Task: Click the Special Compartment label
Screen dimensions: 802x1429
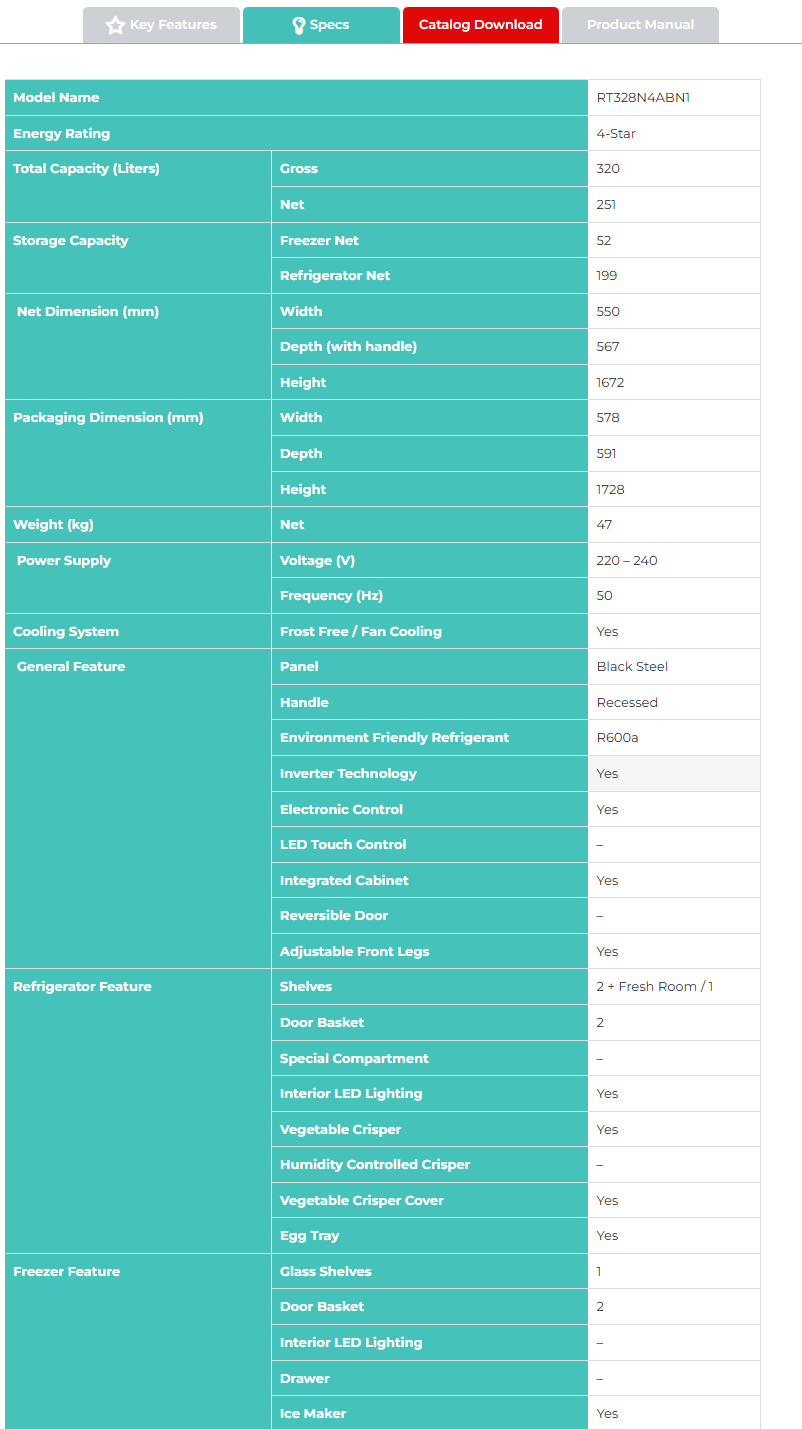Action: (354, 1059)
